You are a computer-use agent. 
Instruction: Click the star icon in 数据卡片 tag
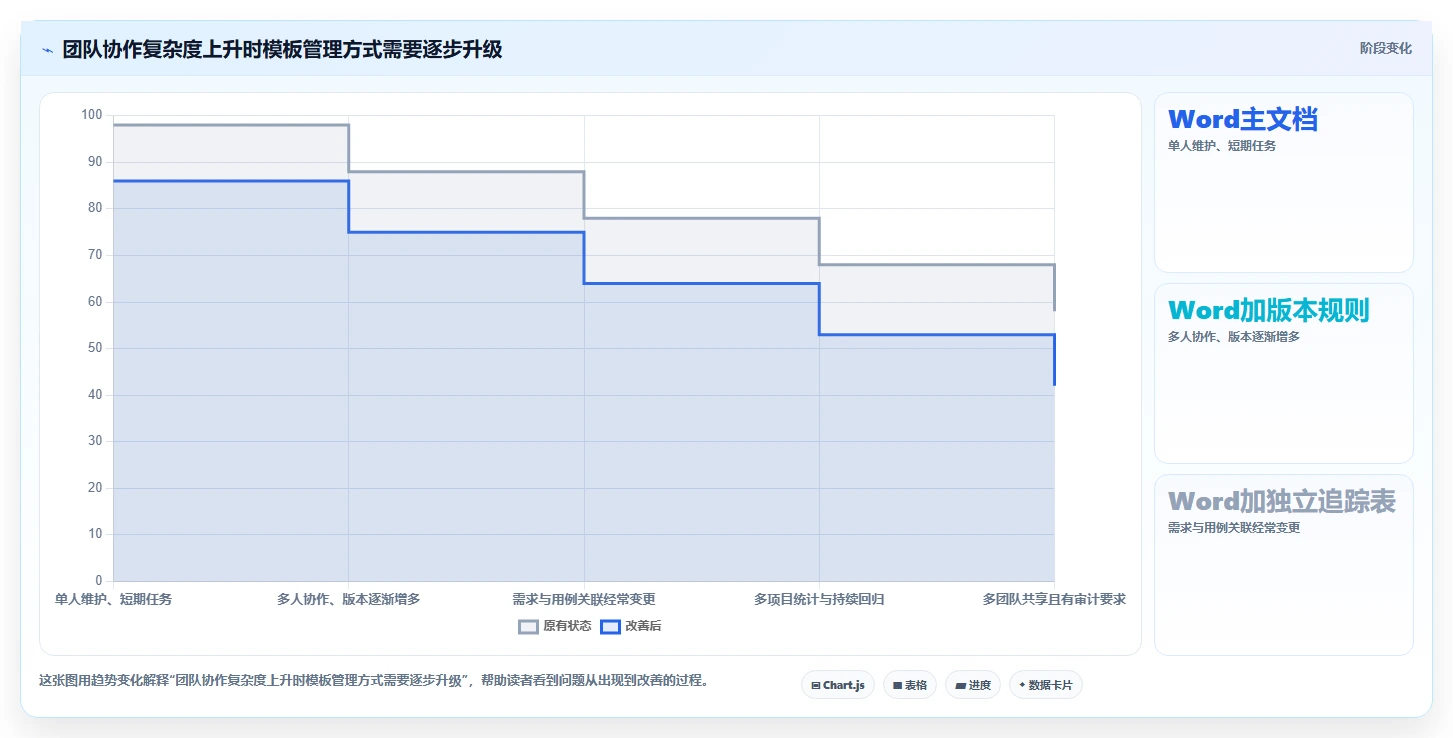(1022, 686)
